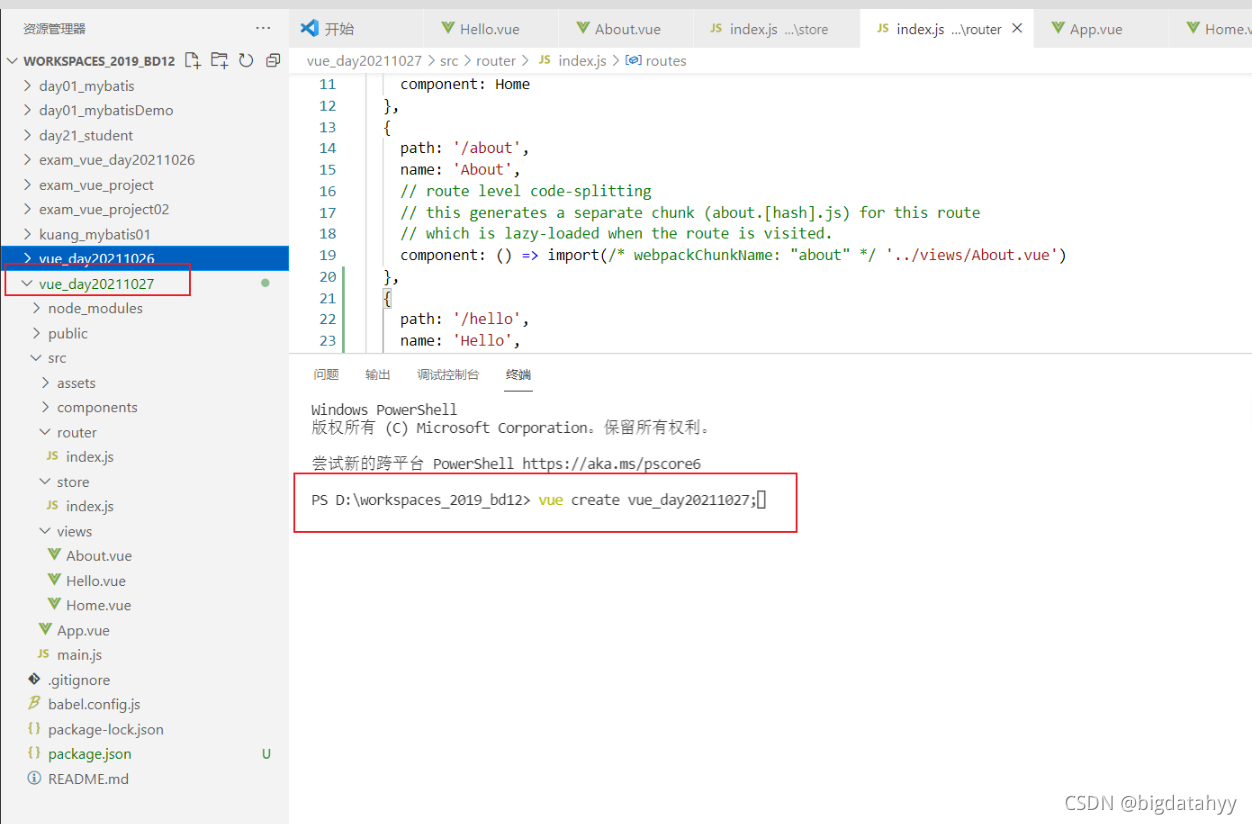Viewport: 1252px width, 824px height.
Task: Click the path '/hello' code line
Action: [x=465, y=319]
